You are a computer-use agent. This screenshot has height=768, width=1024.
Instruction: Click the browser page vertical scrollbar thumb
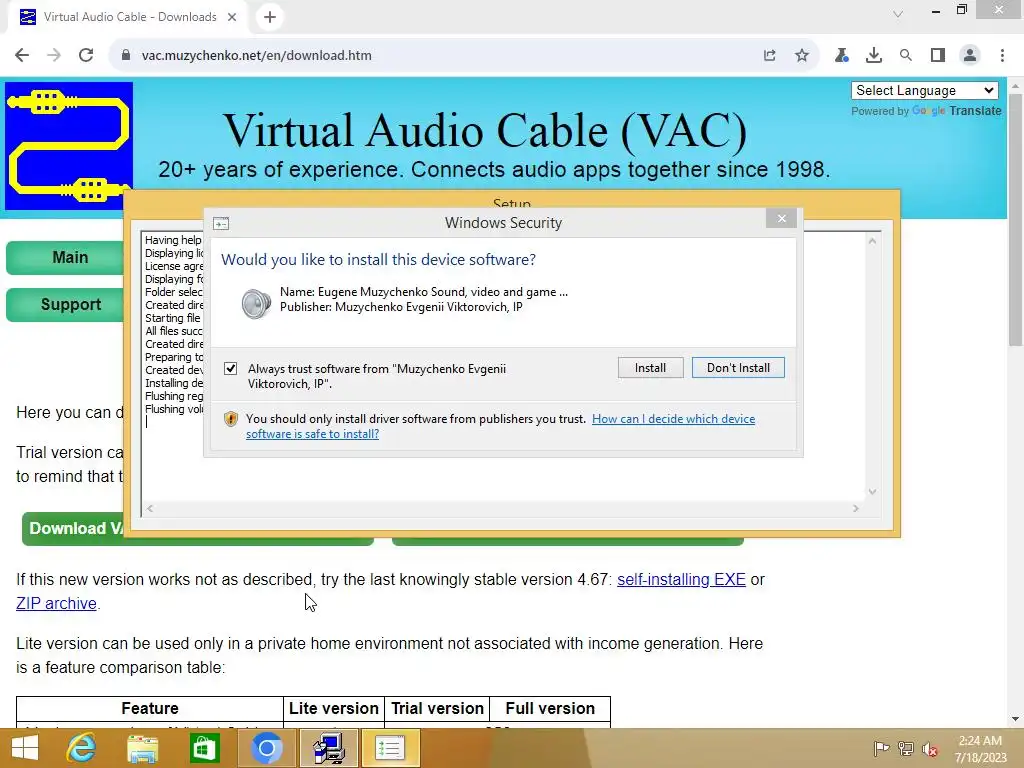coord(1016,219)
